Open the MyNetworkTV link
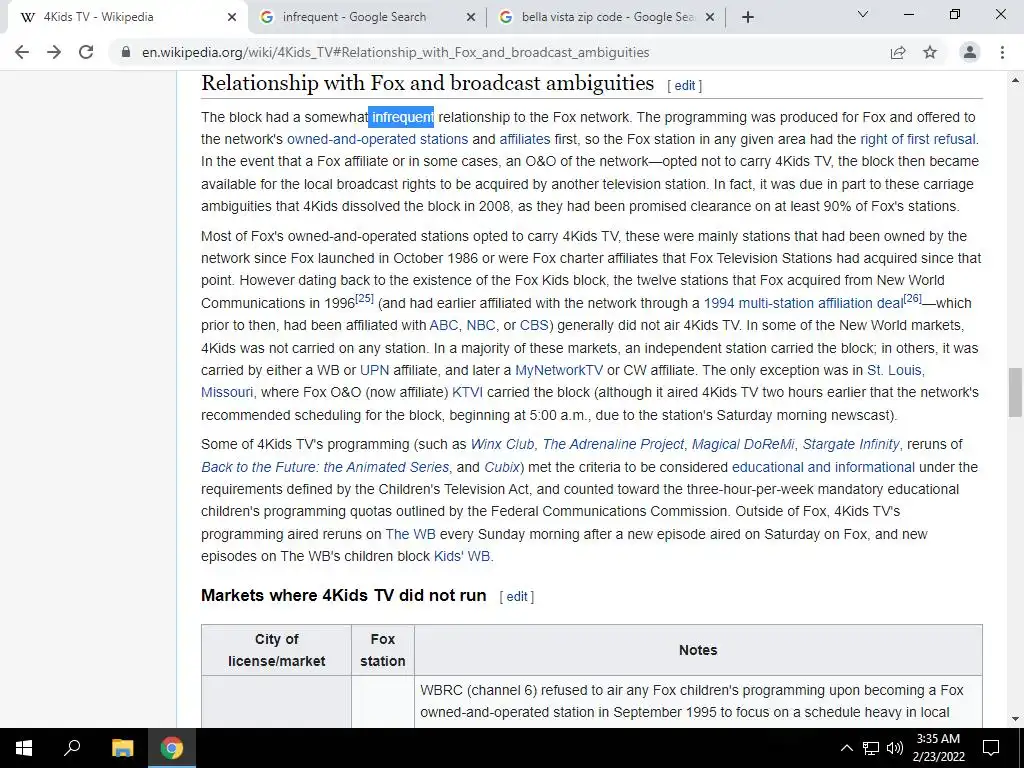The width and height of the screenshot is (1024, 768). tap(559, 370)
